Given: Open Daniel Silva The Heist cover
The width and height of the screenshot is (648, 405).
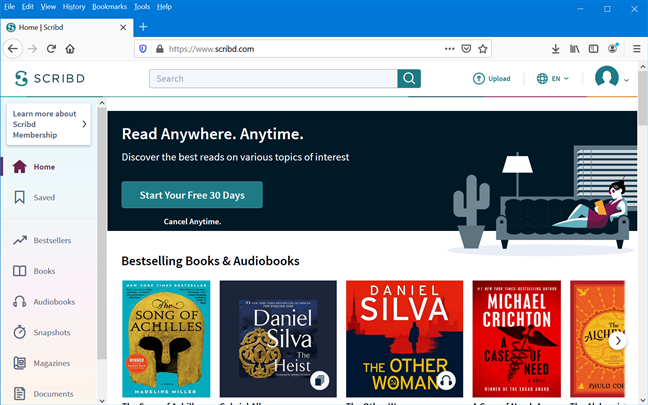Looking at the screenshot, I should click(x=278, y=339).
